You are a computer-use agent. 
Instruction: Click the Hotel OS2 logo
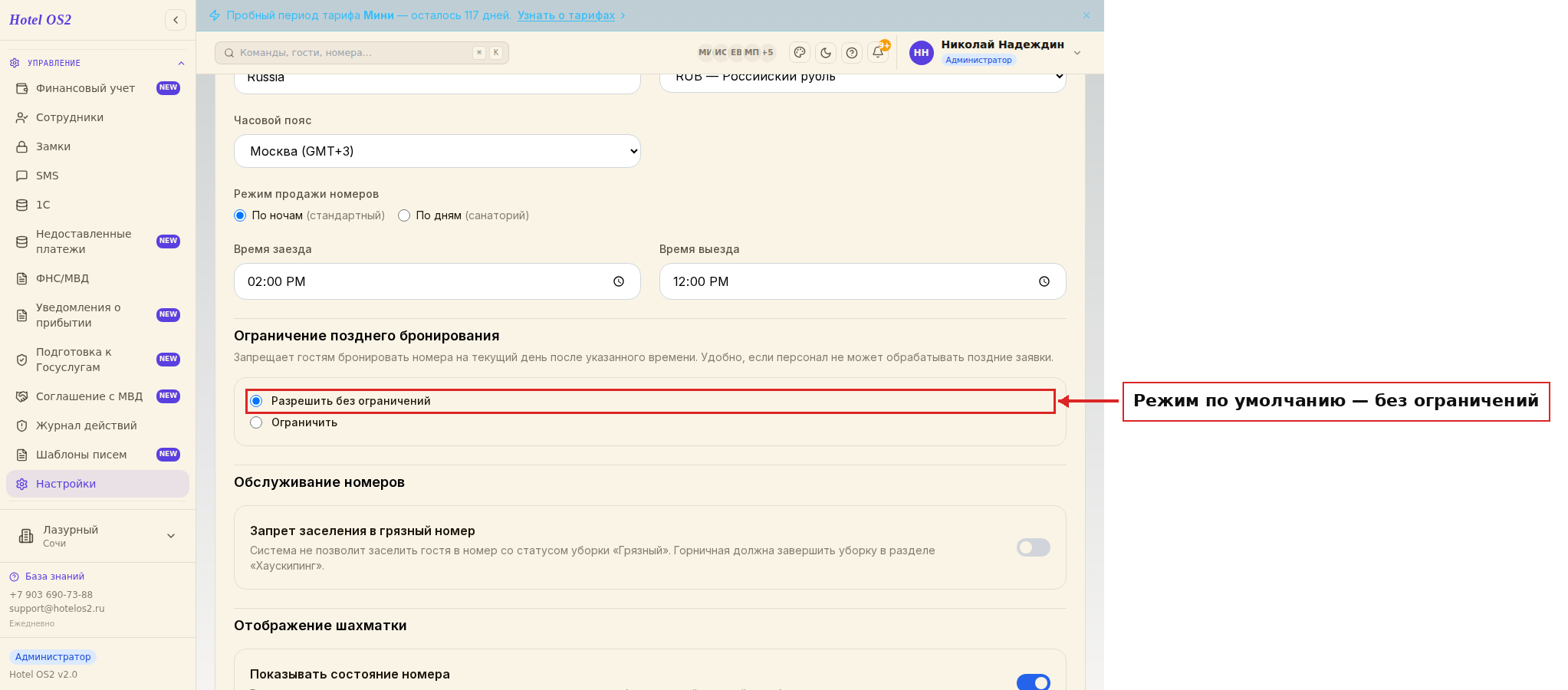pyautogui.click(x=40, y=20)
